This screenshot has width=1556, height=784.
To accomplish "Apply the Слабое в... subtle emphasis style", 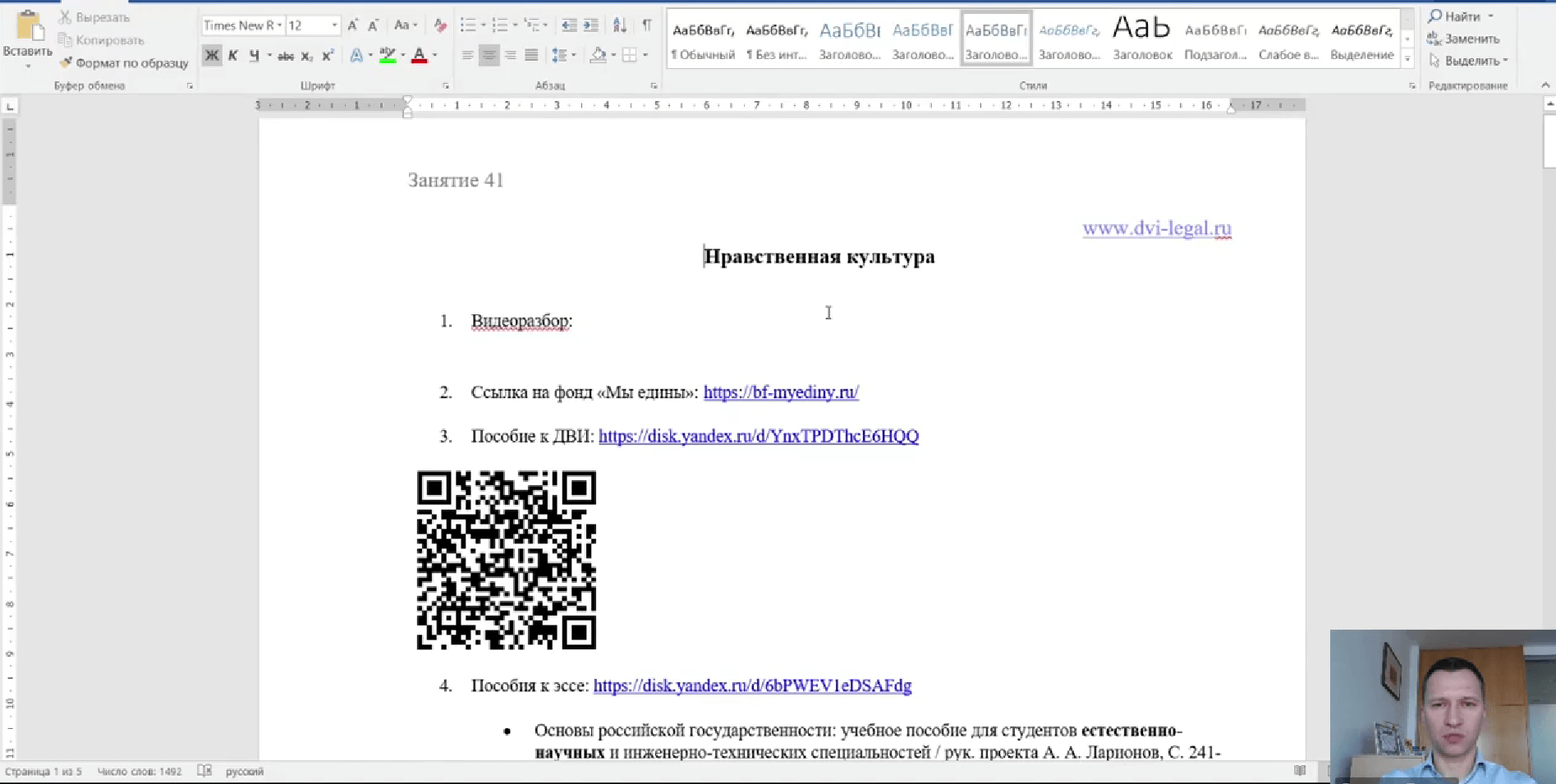I will pos(1288,40).
